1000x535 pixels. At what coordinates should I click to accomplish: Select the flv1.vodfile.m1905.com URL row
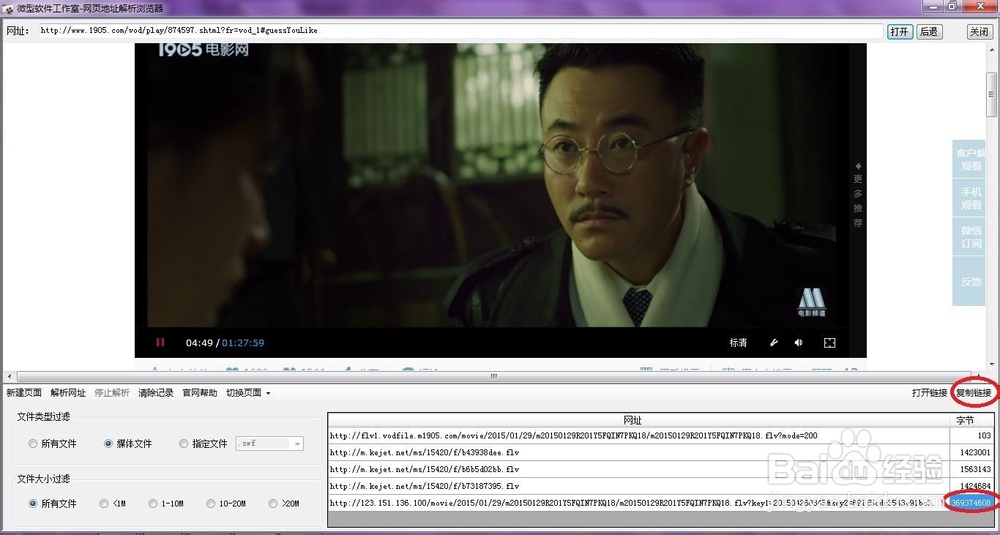pyautogui.click(x=638, y=436)
